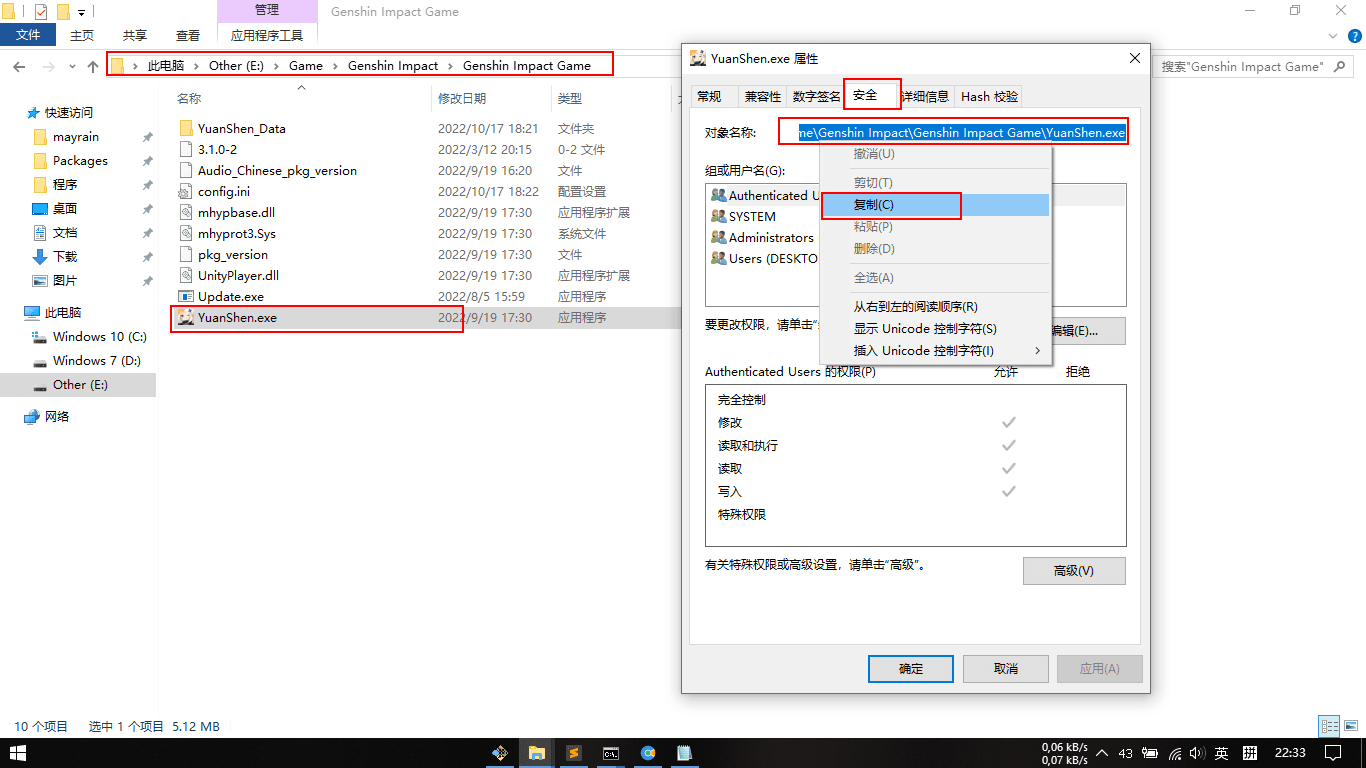Click the Cancel (取消) button
The image size is (1366, 768).
point(1005,668)
